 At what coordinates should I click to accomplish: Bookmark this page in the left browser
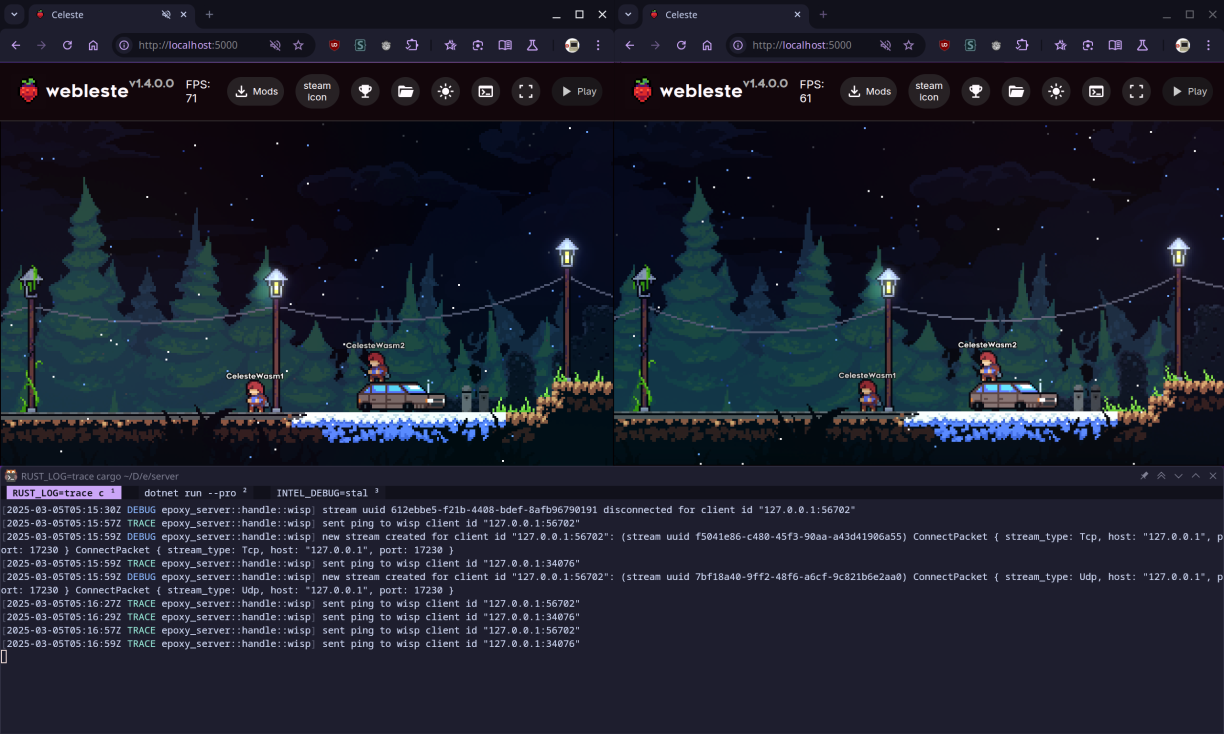click(298, 45)
